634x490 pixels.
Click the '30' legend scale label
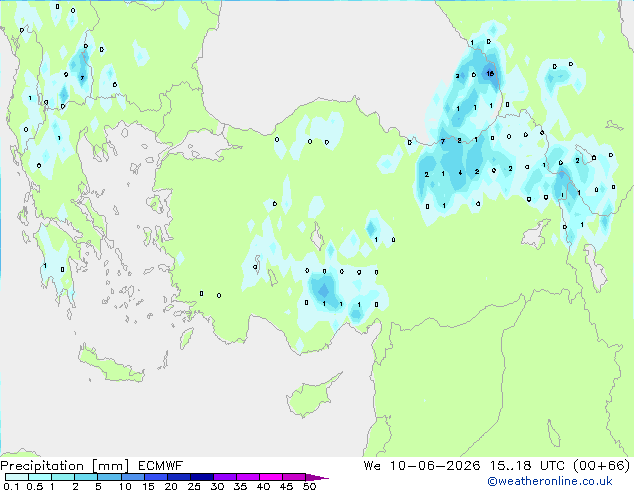click(x=217, y=486)
